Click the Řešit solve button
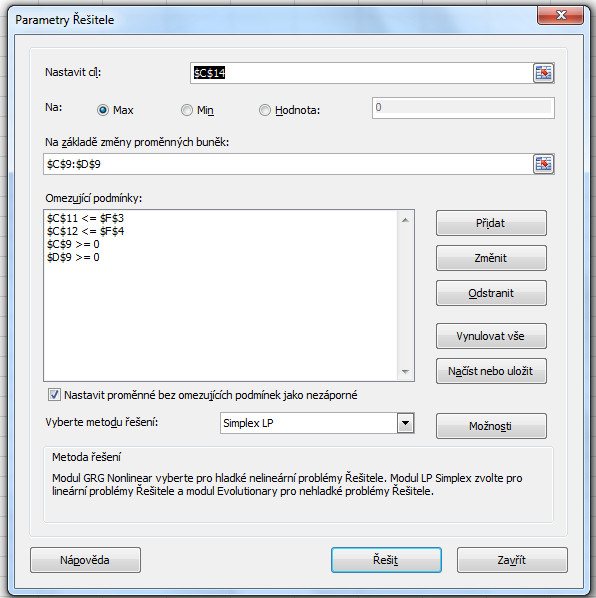 [386, 560]
